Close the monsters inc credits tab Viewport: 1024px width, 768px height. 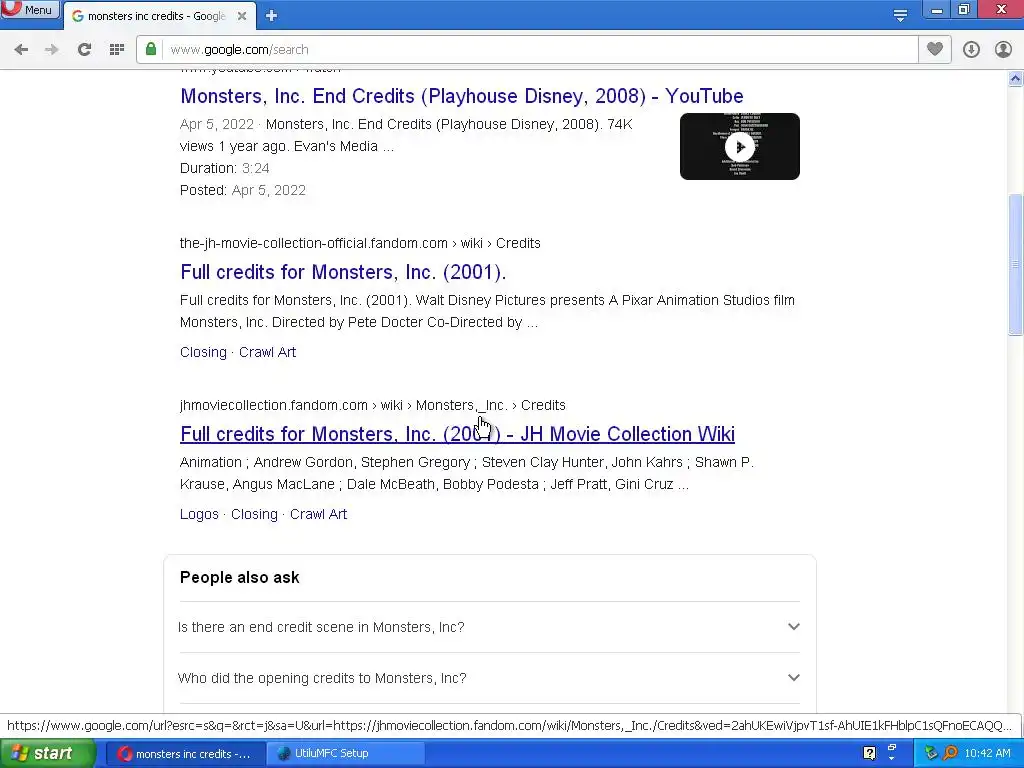[x=242, y=16]
